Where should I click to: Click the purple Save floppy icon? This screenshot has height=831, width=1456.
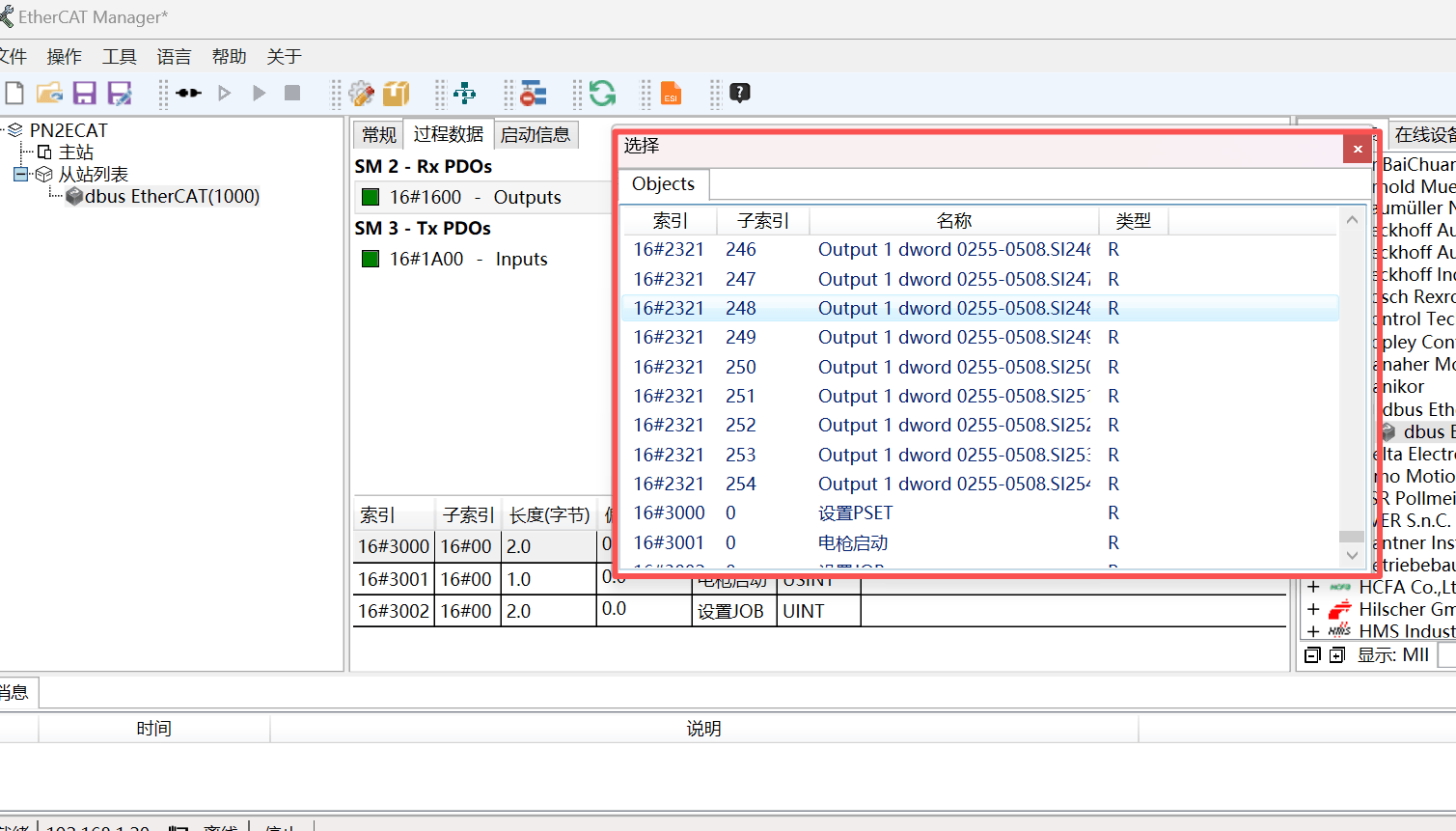click(x=85, y=94)
